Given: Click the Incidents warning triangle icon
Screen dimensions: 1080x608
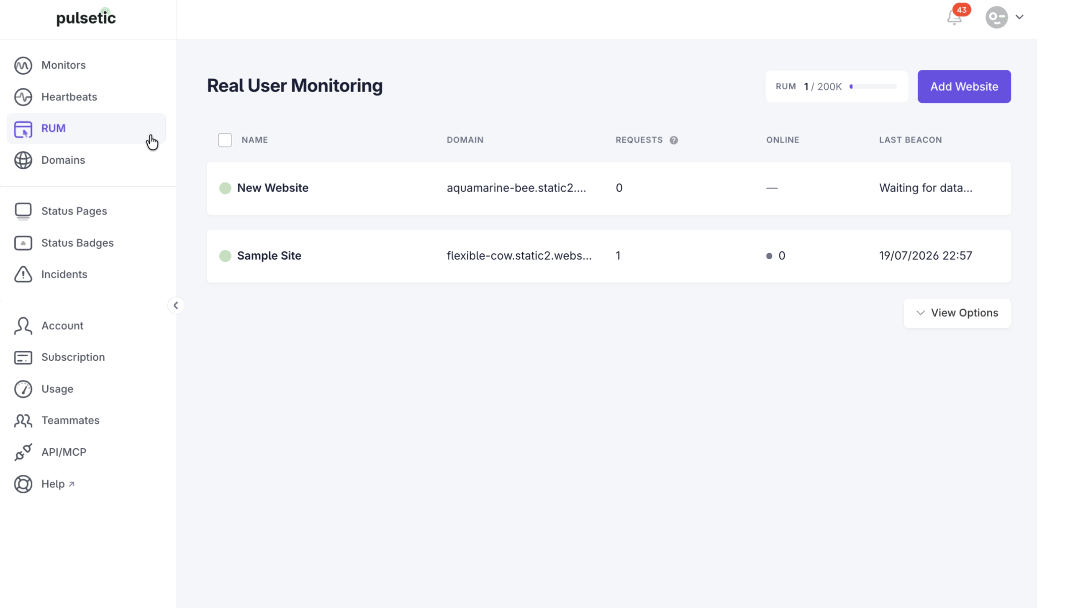Looking at the screenshot, I should click(x=23, y=274).
